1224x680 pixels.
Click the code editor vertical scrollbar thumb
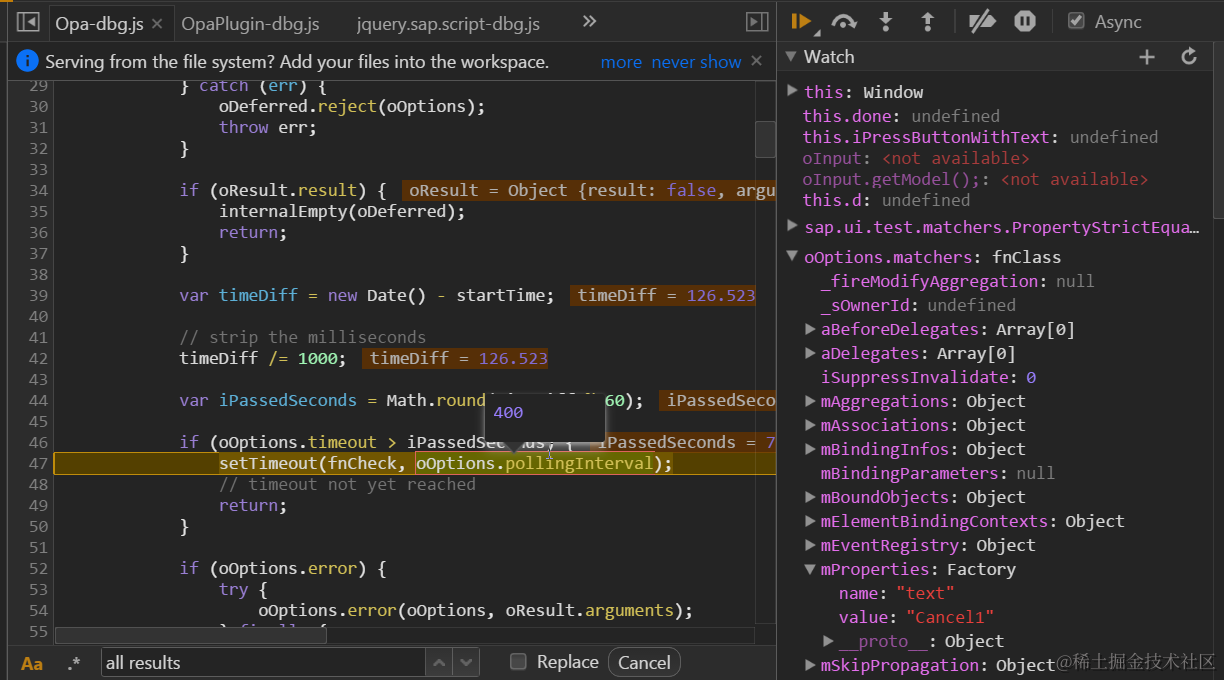[x=765, y=139]
